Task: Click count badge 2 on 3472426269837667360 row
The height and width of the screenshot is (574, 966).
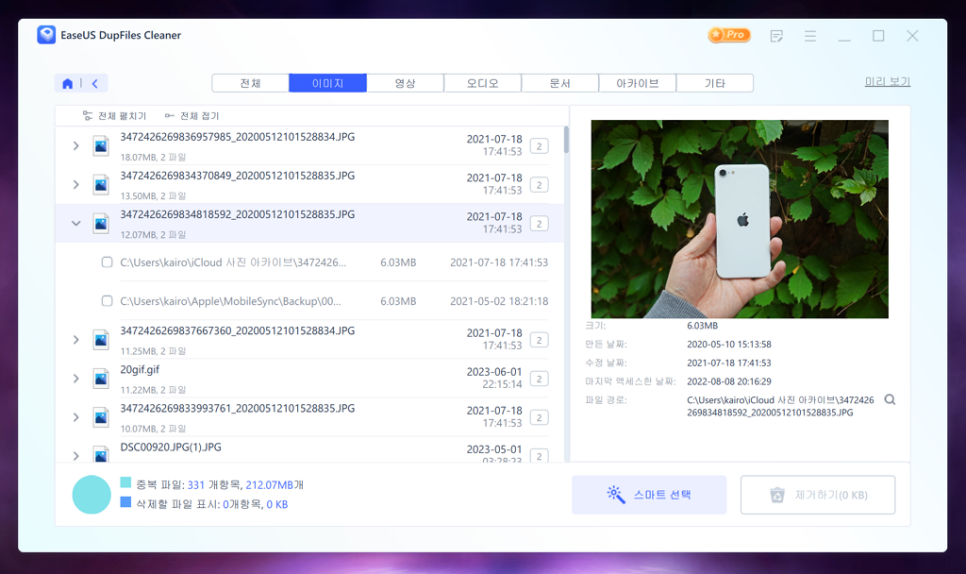Action: (539, 340)
